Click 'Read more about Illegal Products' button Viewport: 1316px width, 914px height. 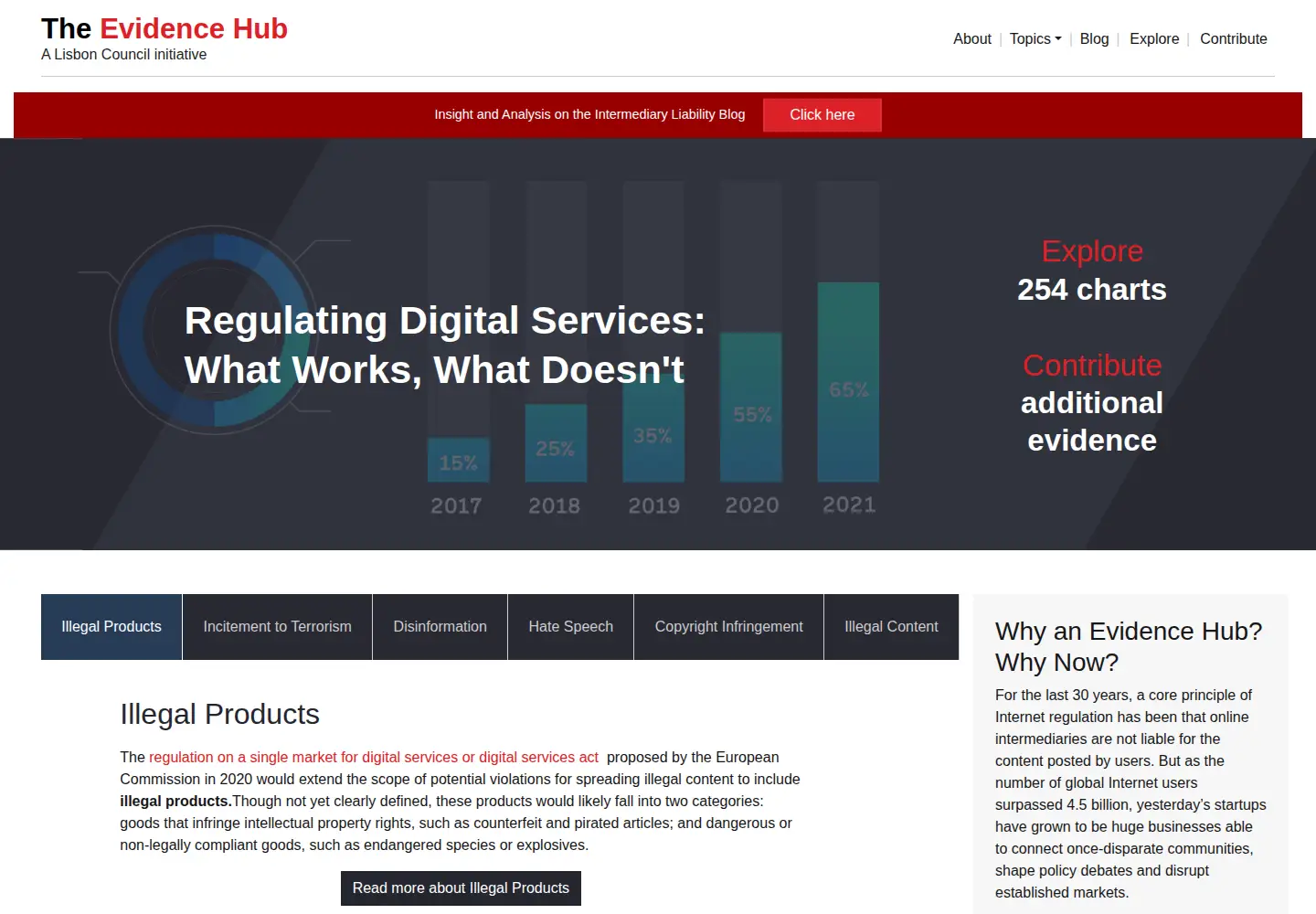coord(461,888)
